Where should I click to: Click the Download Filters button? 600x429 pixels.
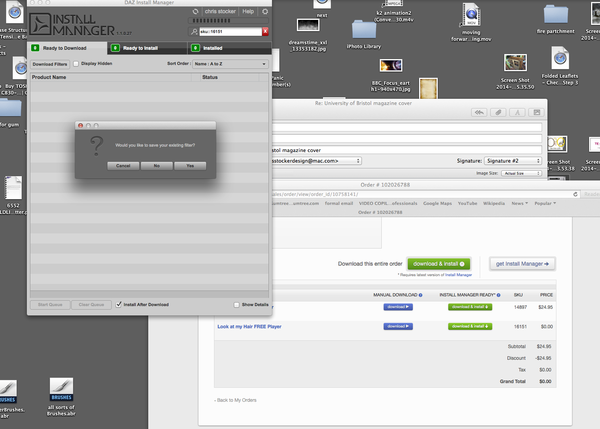click(x=50, y=64)
